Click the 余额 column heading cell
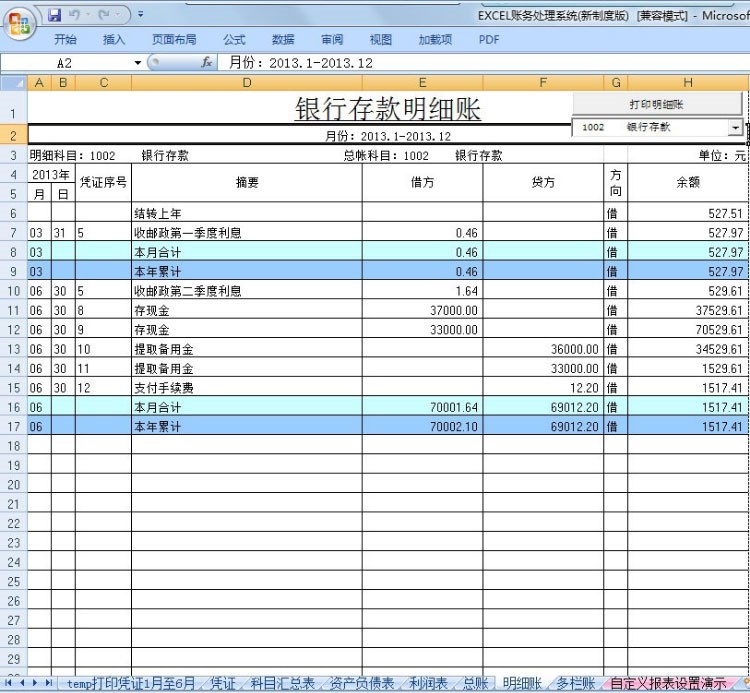The width and height of the screenshot is (750, 693). pyautogui.click(x=688, y=182)
